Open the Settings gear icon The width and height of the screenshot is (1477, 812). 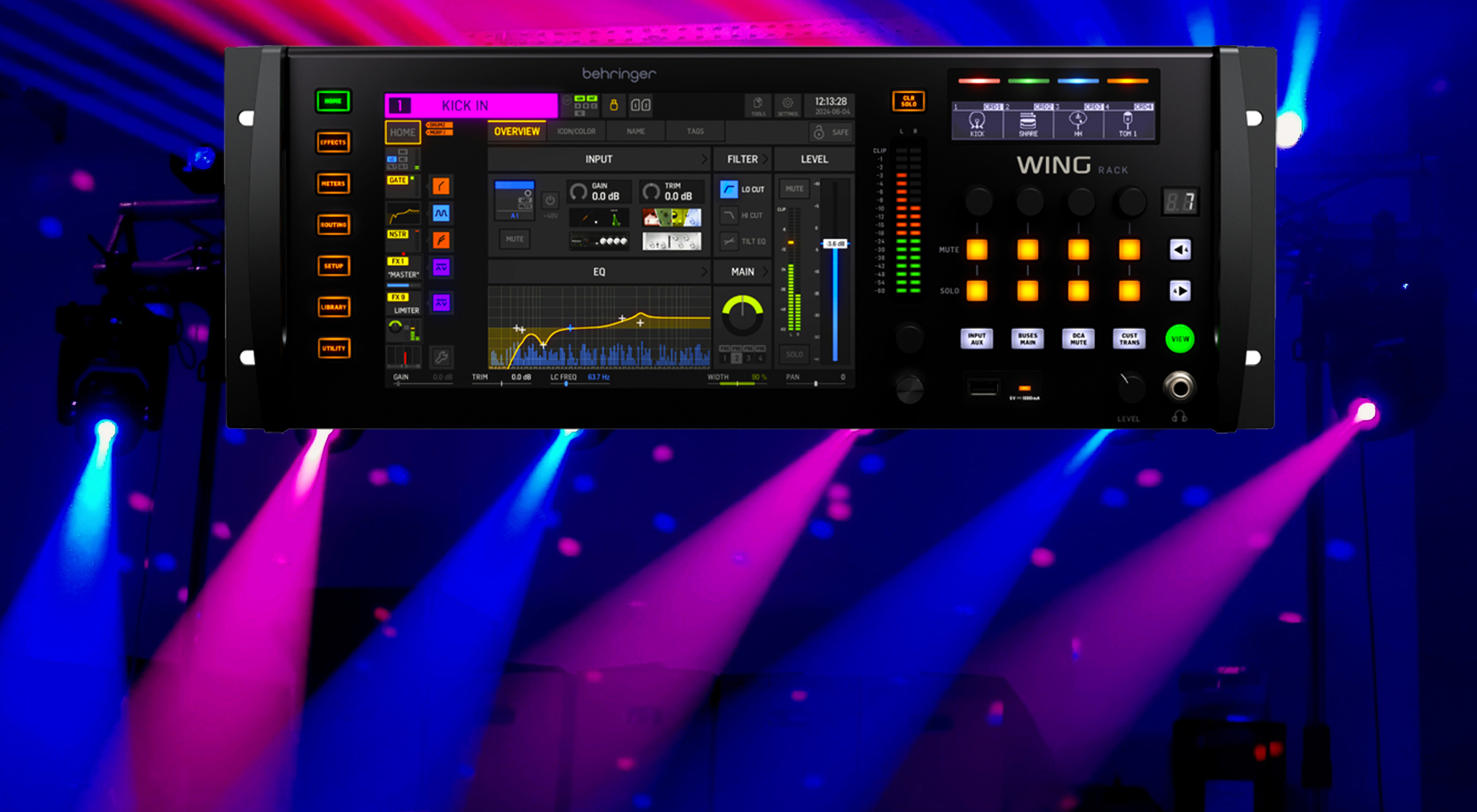pos(788,106)
